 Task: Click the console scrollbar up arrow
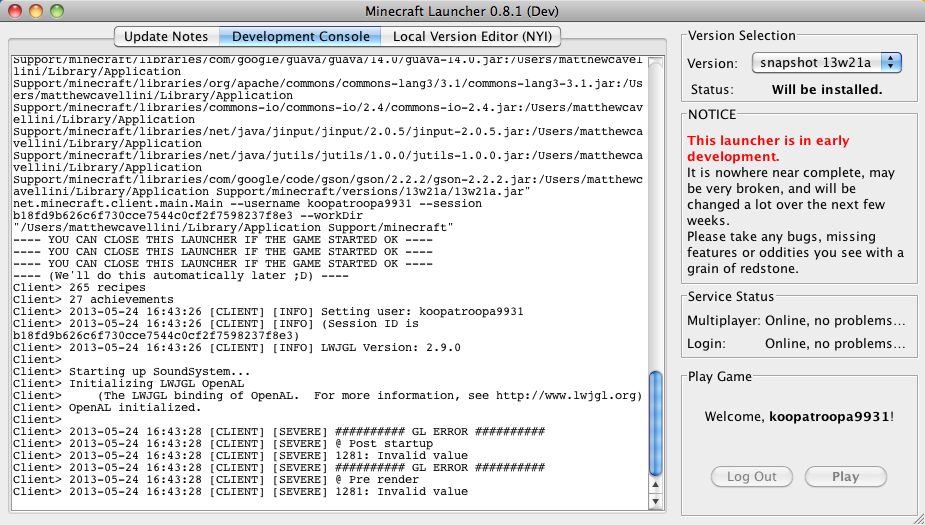coord(655,485)
